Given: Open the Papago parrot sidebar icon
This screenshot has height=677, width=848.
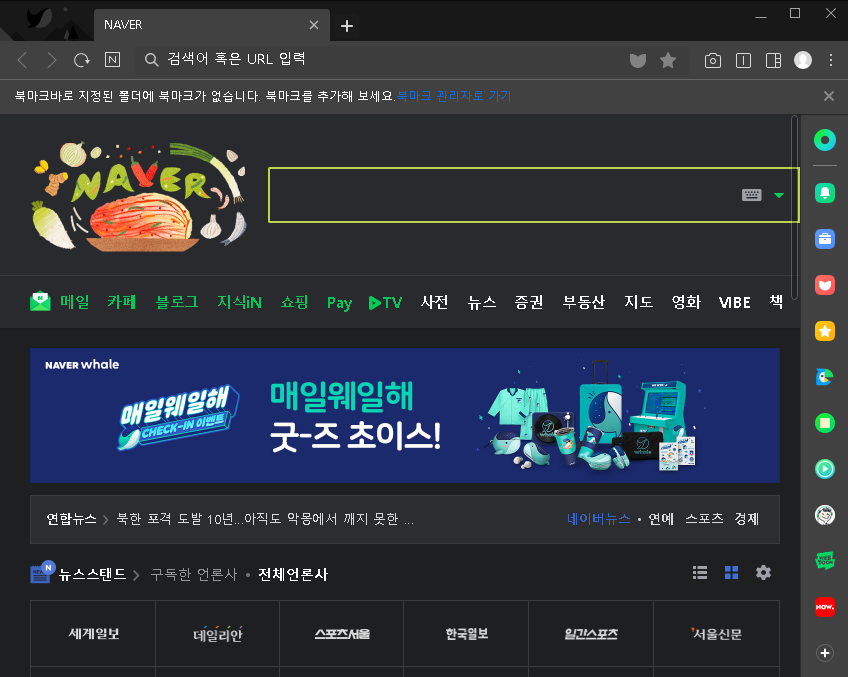Looking at the screenshot, I should [825, 377].
